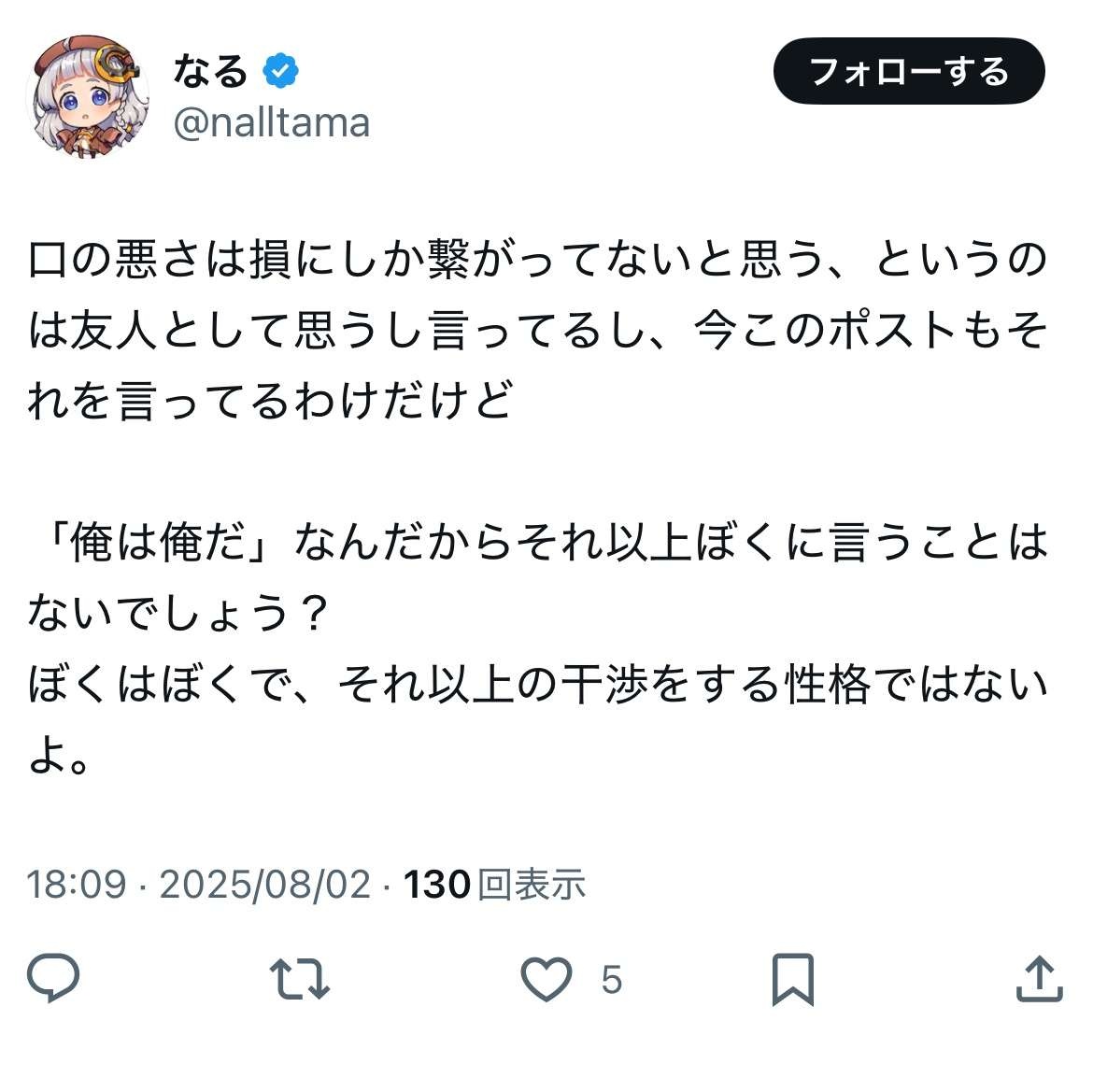Click the line starting ぼくはぼくで

[x=537, y=685]
